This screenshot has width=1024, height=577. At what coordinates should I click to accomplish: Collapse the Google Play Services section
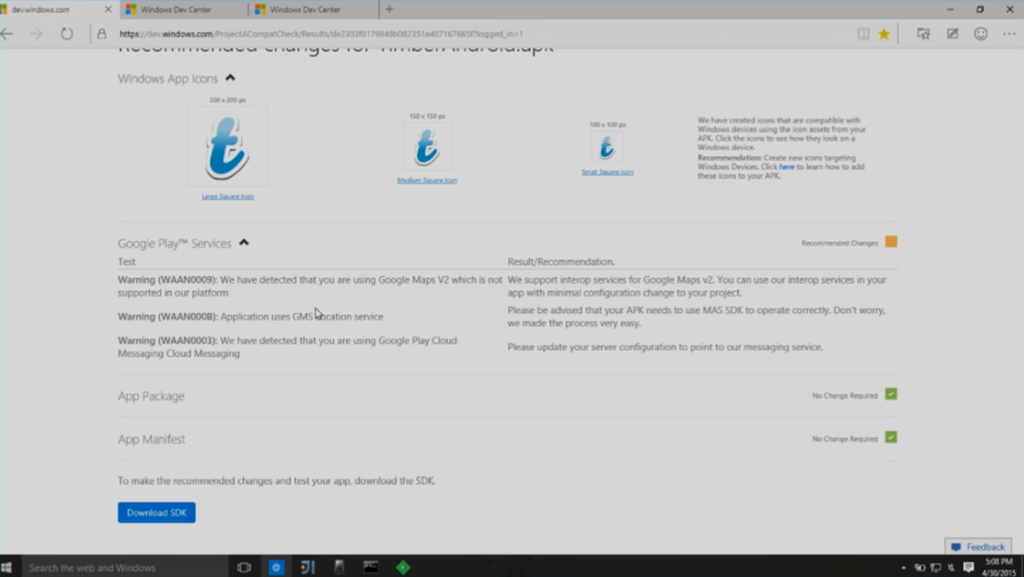tap(244, 242)
